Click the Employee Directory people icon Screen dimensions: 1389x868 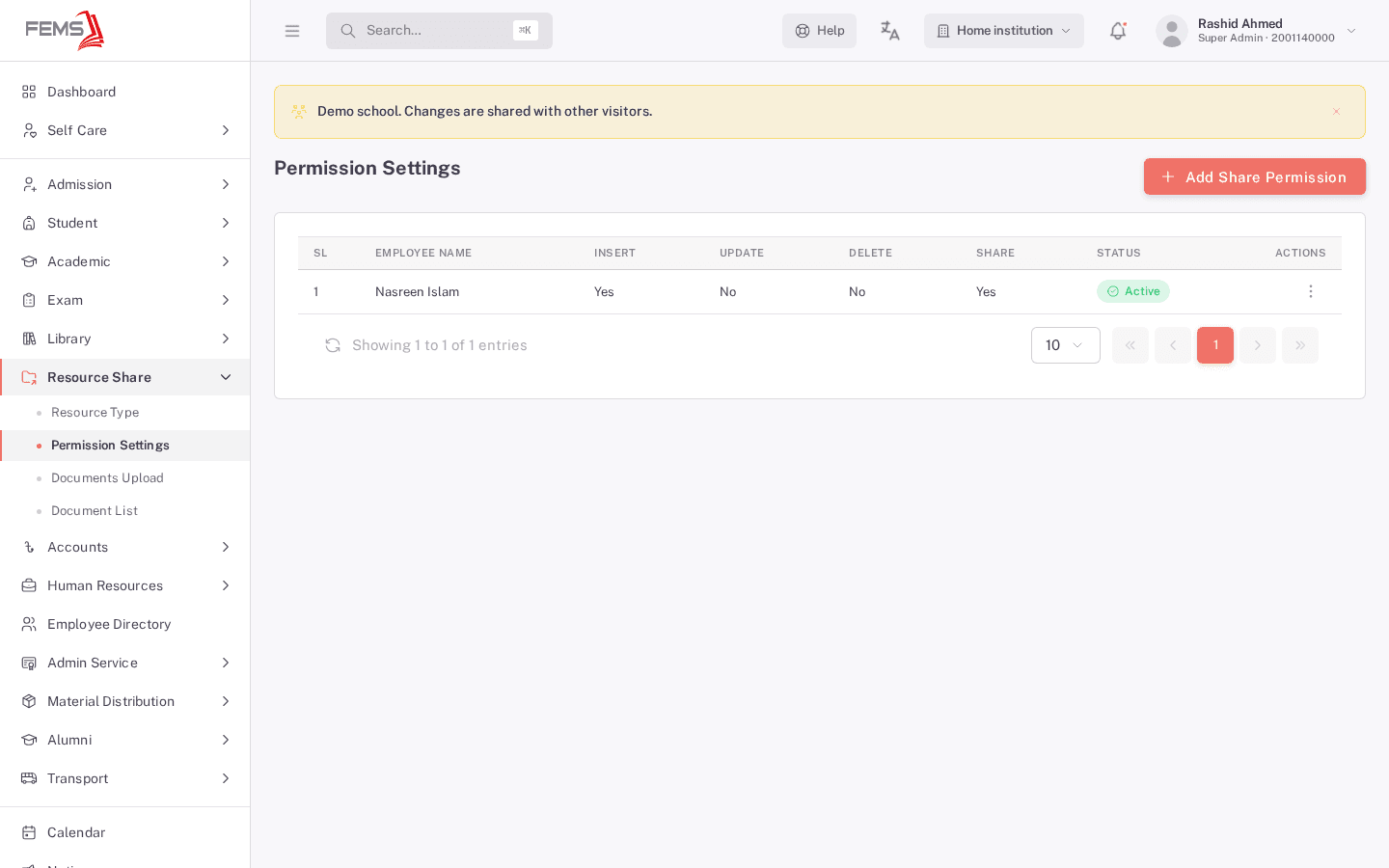point(29,624)
